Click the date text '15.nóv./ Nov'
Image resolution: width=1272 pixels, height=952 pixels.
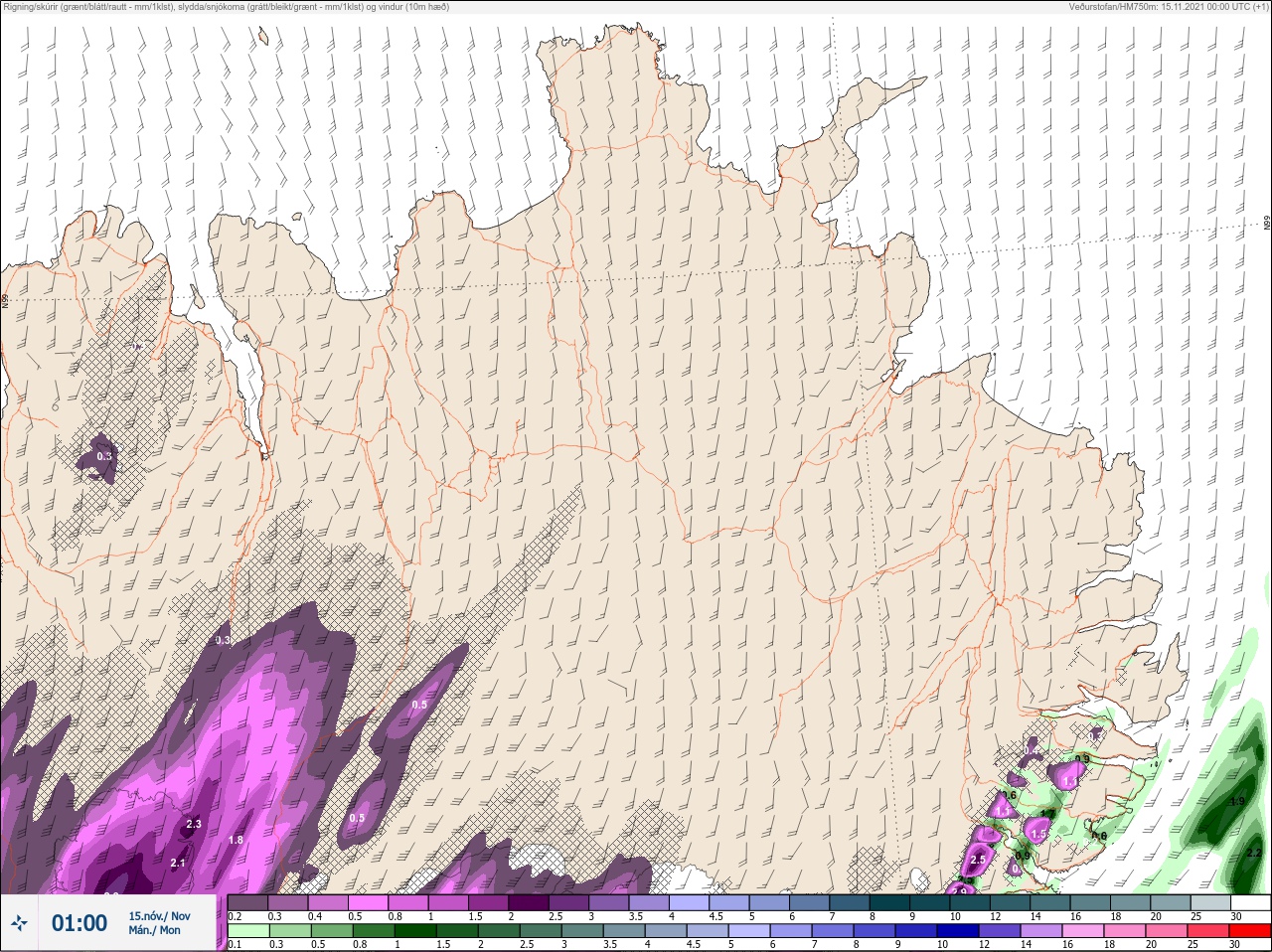click(x=159, y=916)
